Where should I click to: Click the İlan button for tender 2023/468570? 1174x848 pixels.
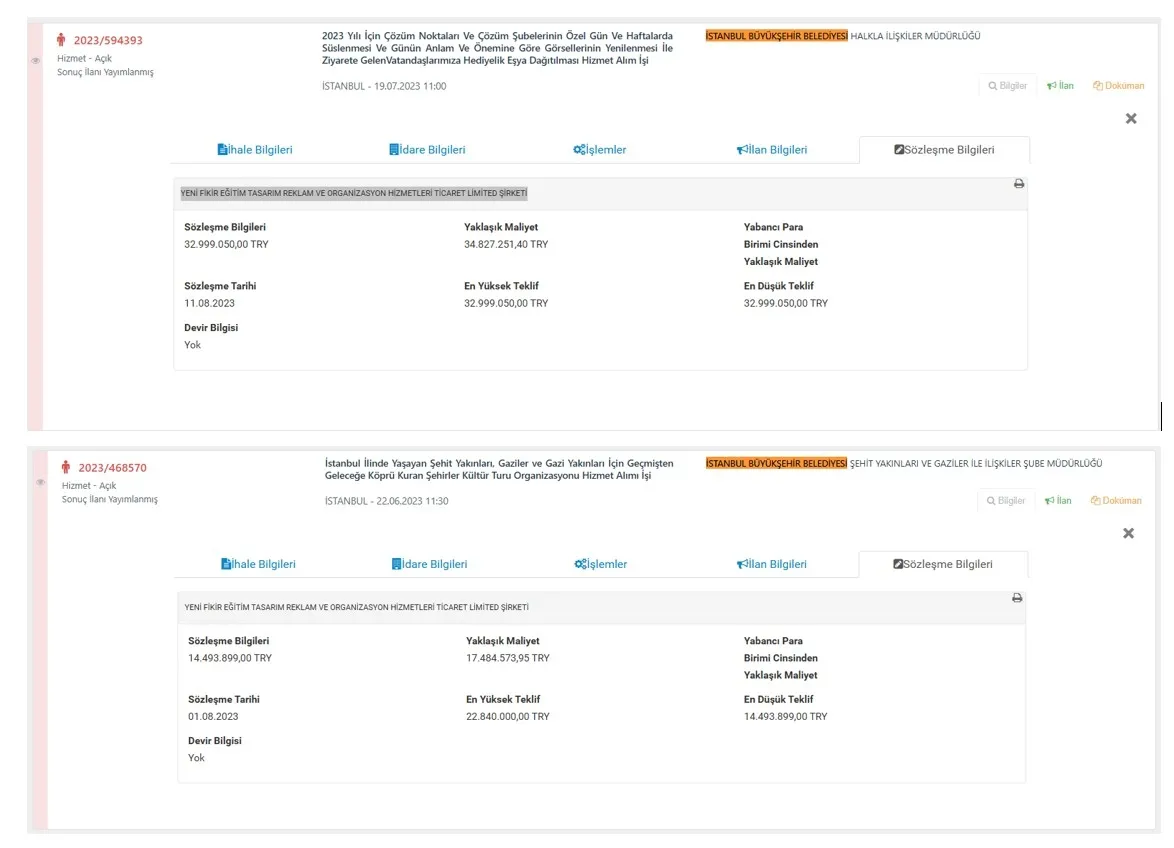pyautogui.click(x=1058, y=501)
